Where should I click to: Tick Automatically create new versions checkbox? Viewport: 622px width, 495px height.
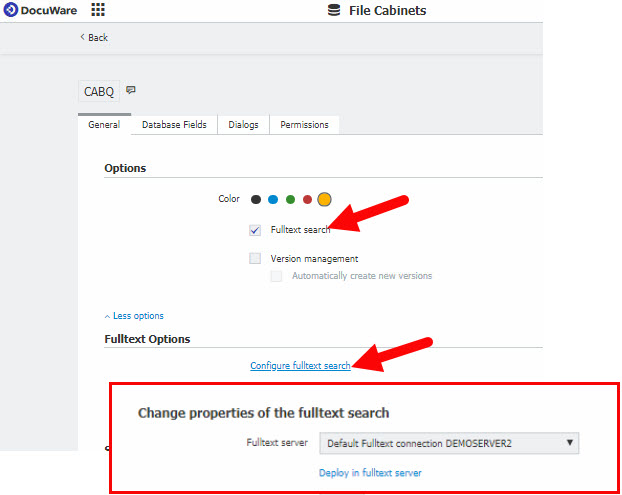[x=277, y=276]
